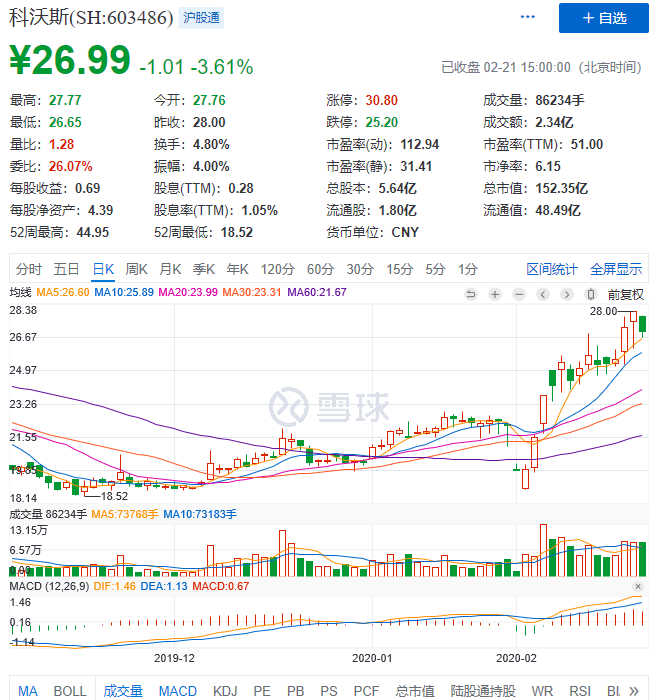
Task: Click the MA5:26.60 legend label
Action: tap(63, 292)
